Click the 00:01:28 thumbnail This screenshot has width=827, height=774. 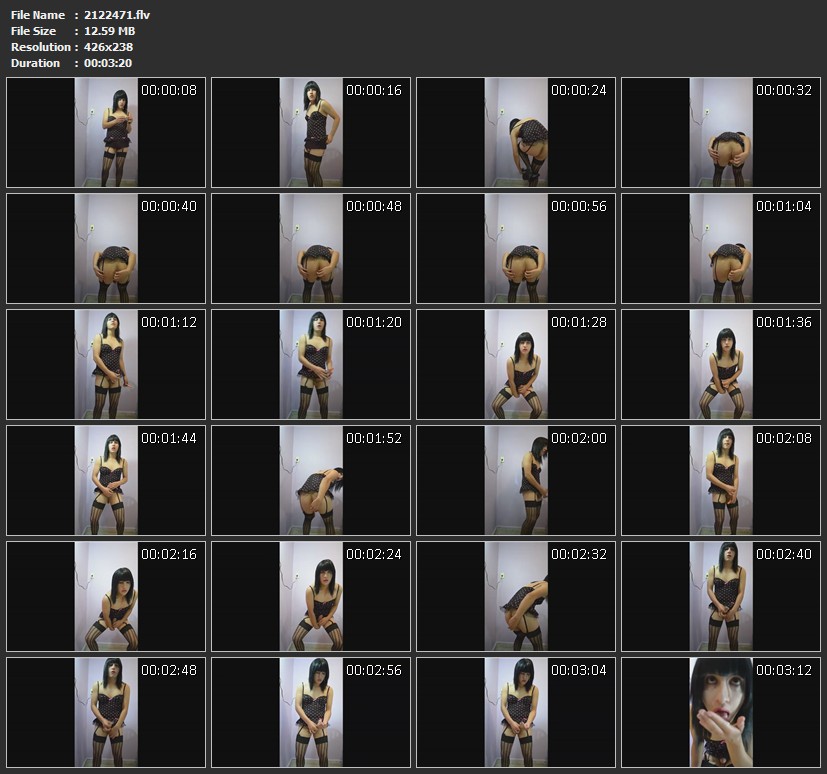[x=516, y=365]
